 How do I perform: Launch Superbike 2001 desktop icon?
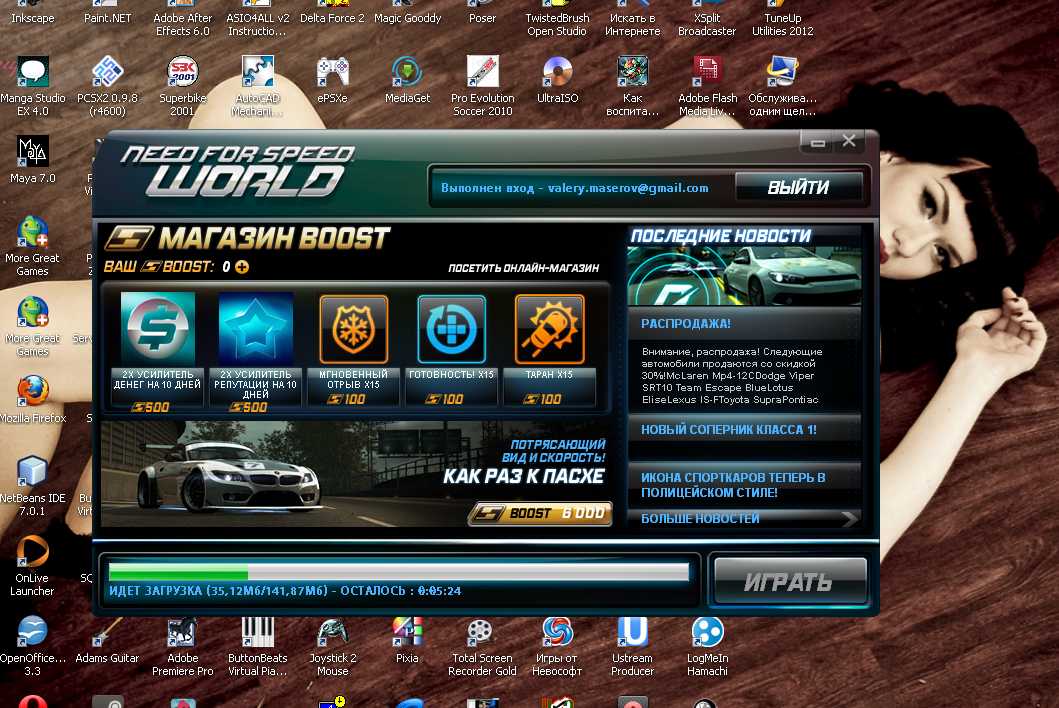click(x=182, y=86)
